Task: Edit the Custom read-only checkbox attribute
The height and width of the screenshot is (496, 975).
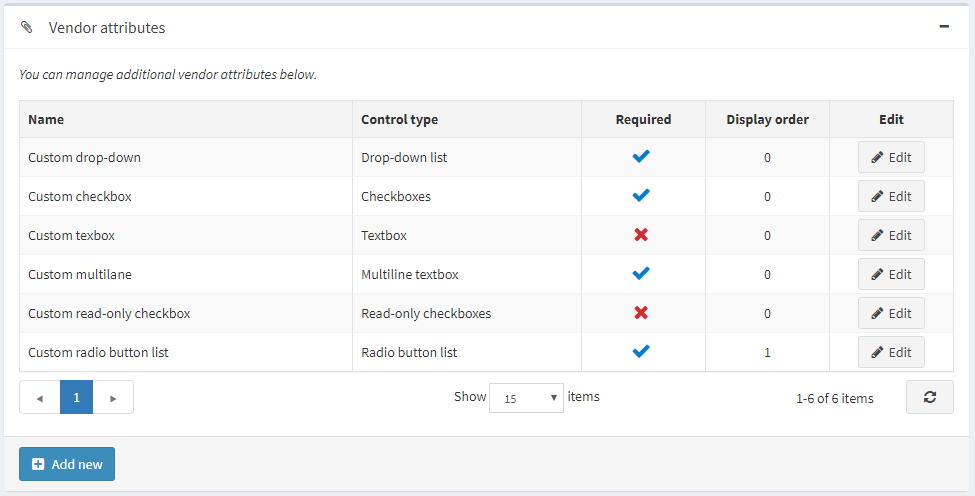Action: tap(891, 314)
